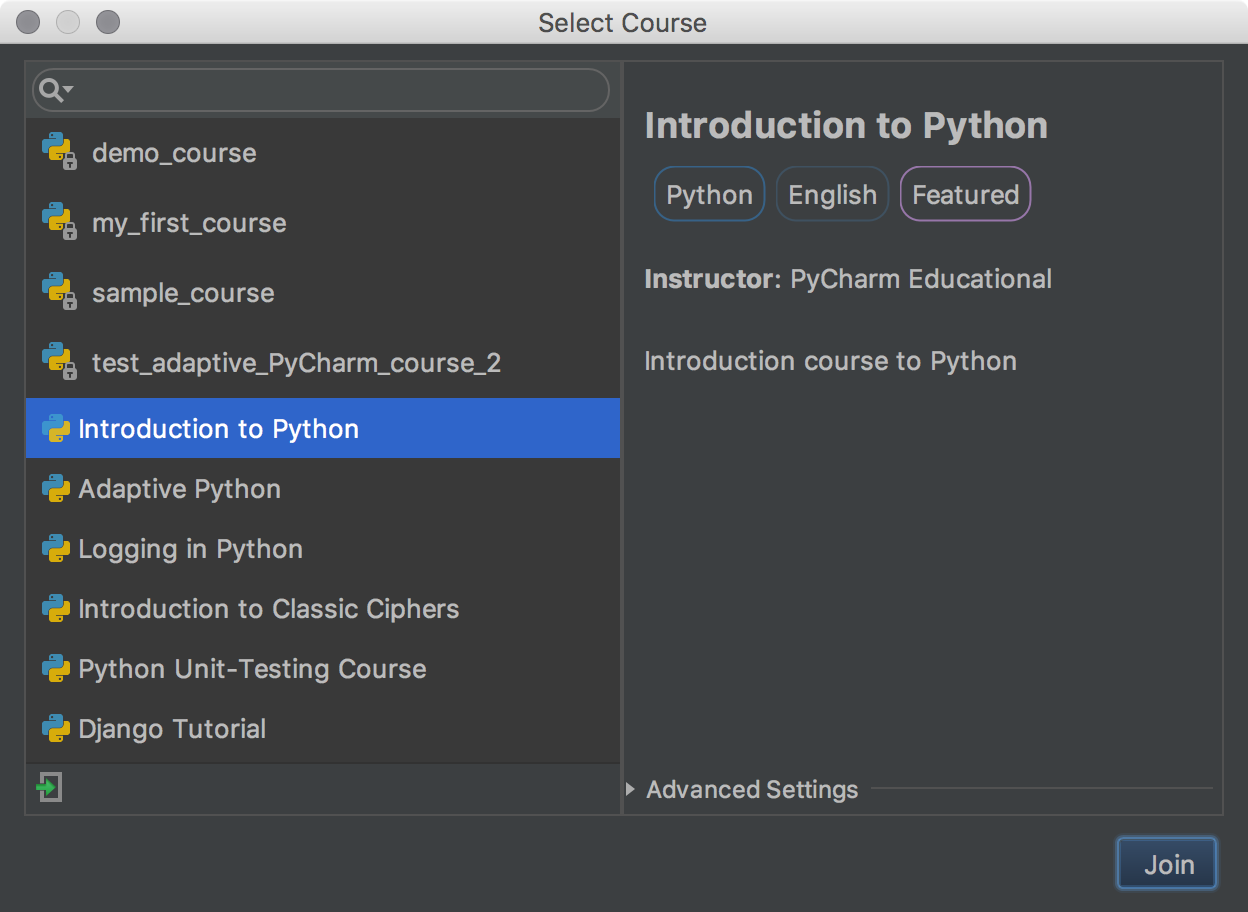This screenshot has height=912, width=1248.
Task: Click the icon beside Python Unit-Testing Course
Action: (x=56, y=668)
